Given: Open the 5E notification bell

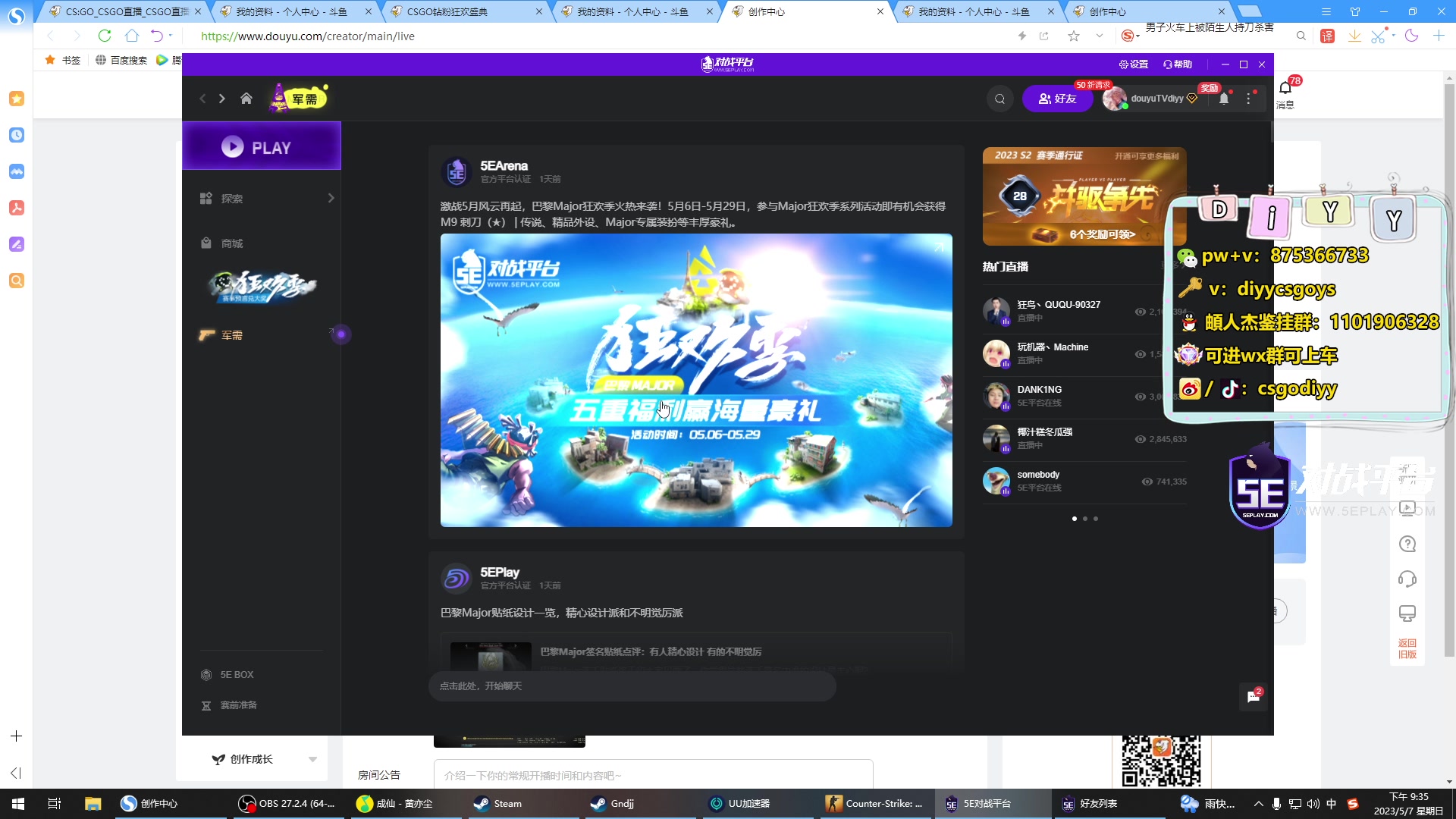Looking at the screenshot, I should pyautogui.click(x=1224, y=99).
